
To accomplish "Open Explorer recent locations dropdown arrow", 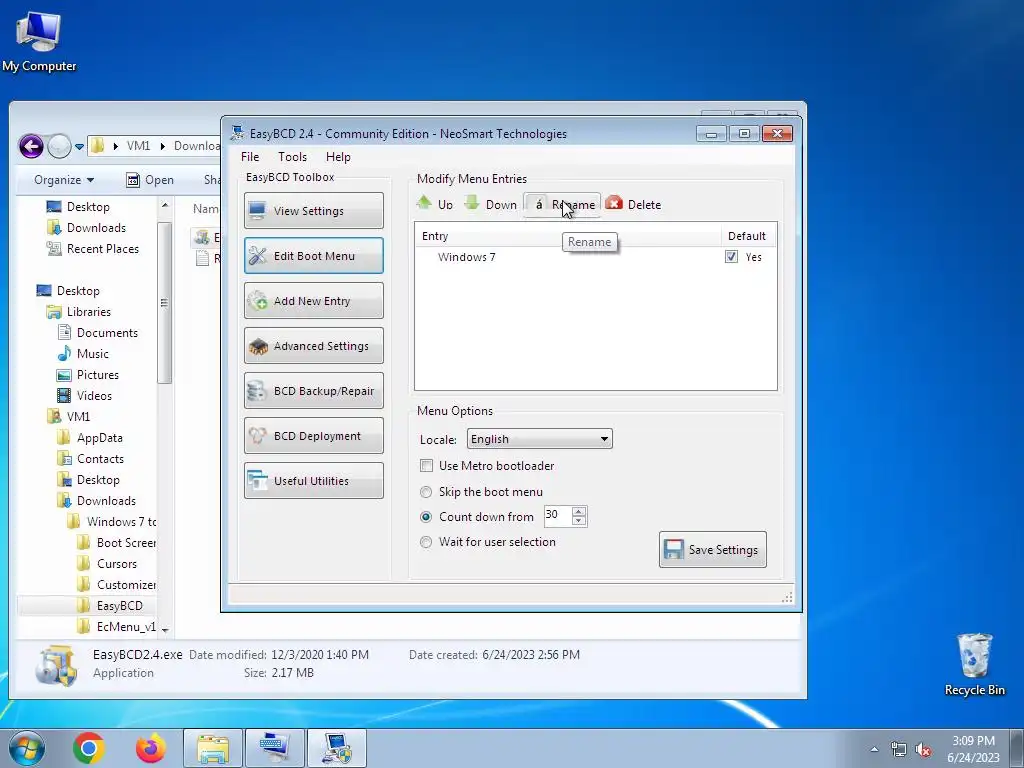I will [x=79, y=147].
